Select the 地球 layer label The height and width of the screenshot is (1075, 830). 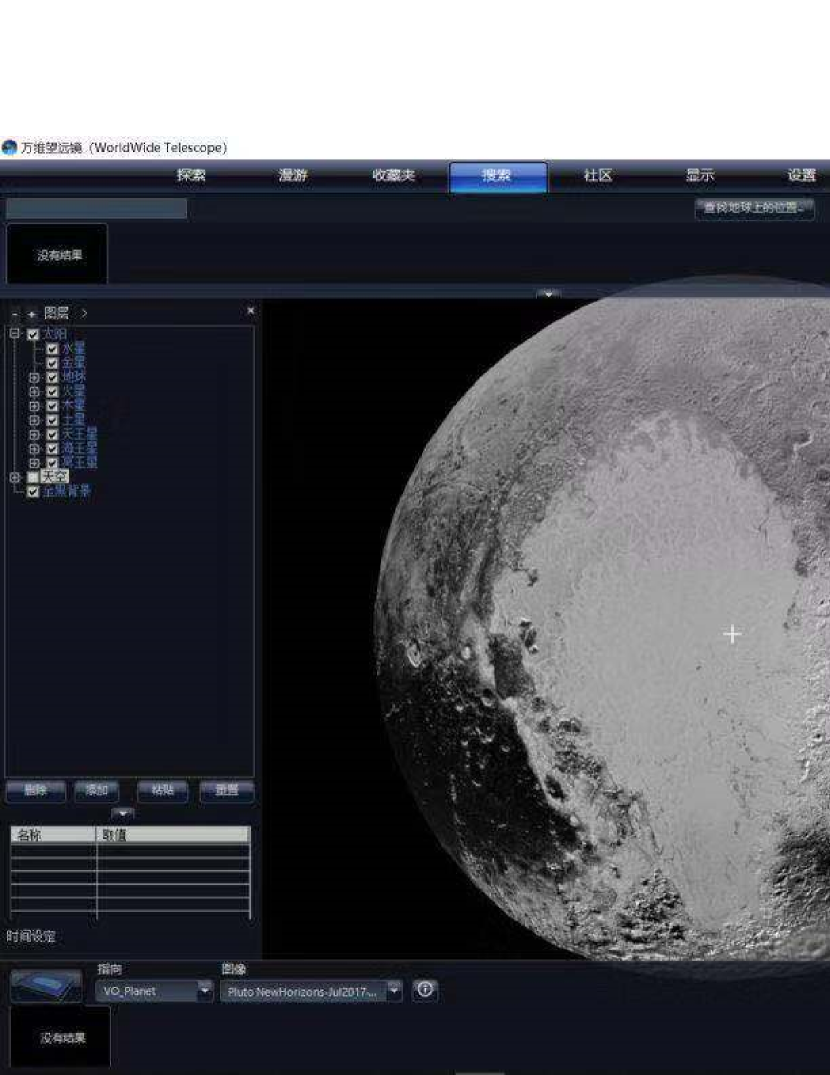tap(73, 377)
